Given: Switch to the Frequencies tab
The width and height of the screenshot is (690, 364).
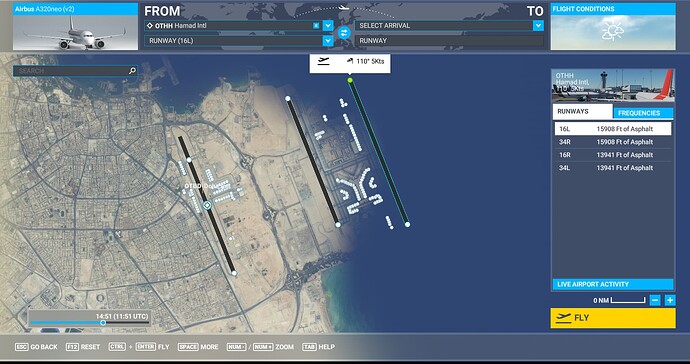Looking at the screenshot, I should point(643,113).
